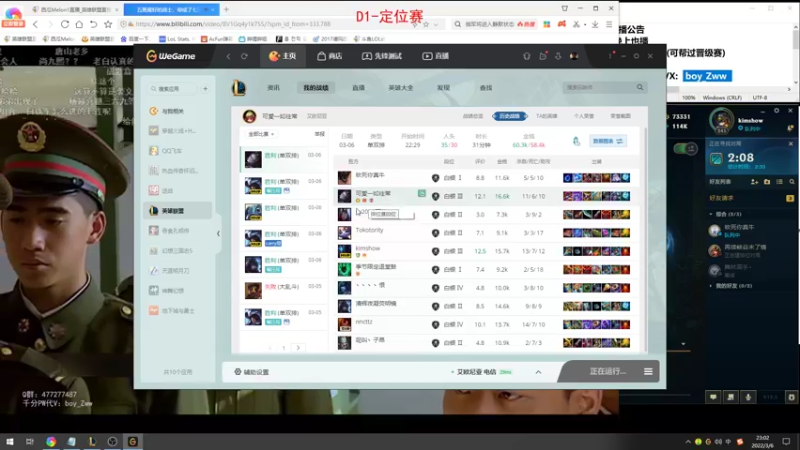The width and height of the screenshot is (800, 450).
Task: Click the friends list view options icon
Action: click(x=779, y=182)
